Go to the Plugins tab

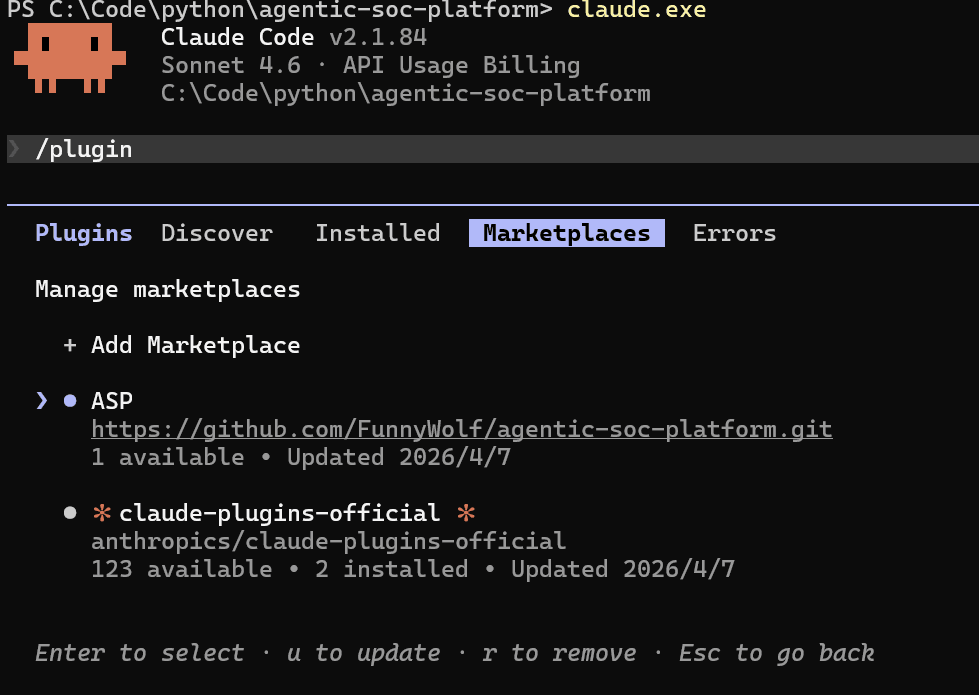pos(83,232)
